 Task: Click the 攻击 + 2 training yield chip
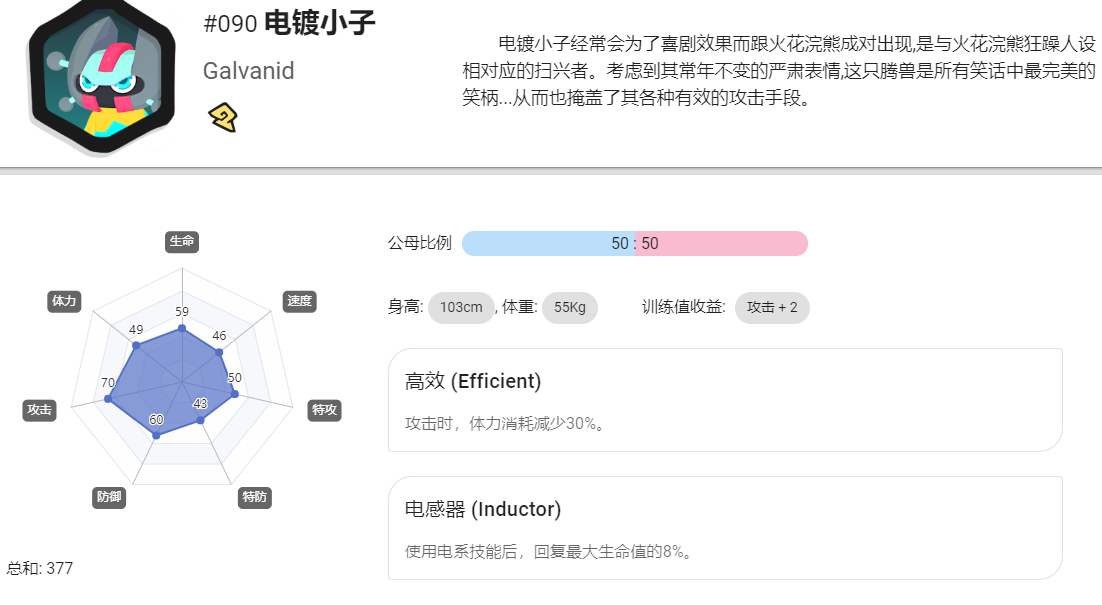coord(772,307)
